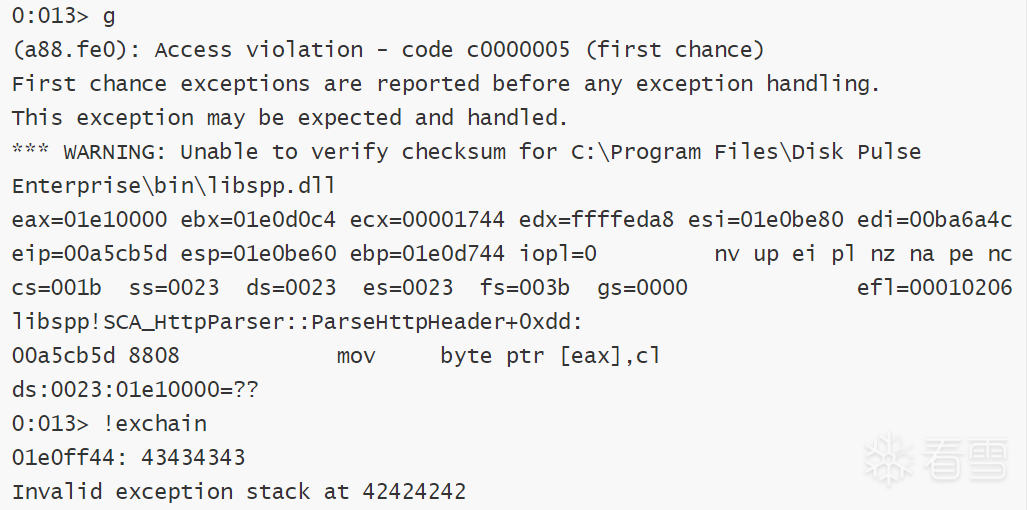
Task: Click the efl=00010206 flags value
Action: click(934, 288)
